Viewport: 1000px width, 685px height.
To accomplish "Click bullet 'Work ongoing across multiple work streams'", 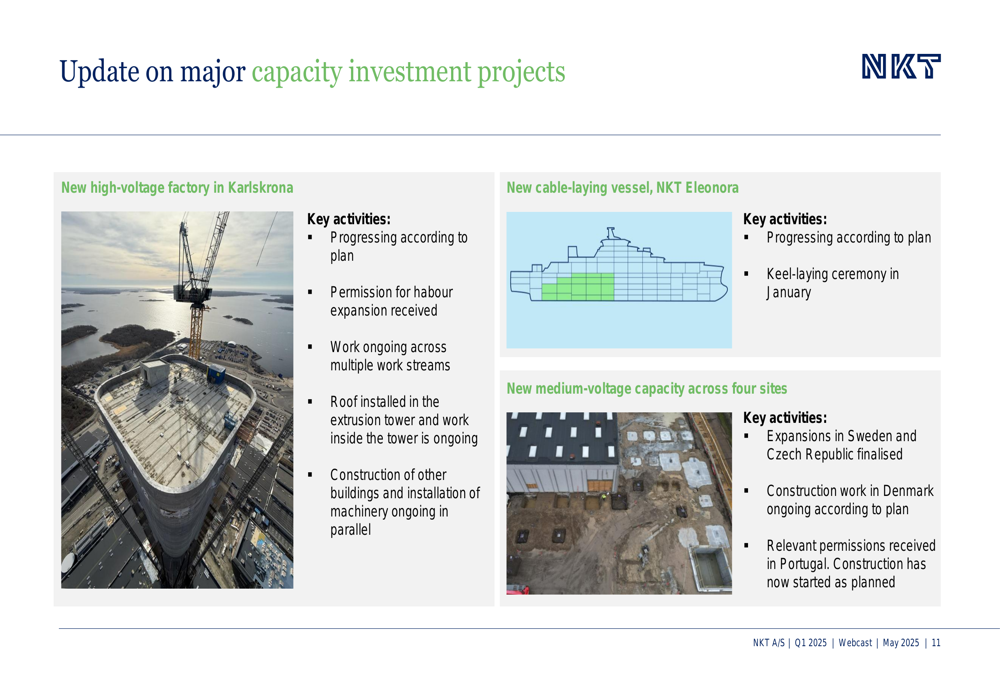I will (x=390, y=356).
